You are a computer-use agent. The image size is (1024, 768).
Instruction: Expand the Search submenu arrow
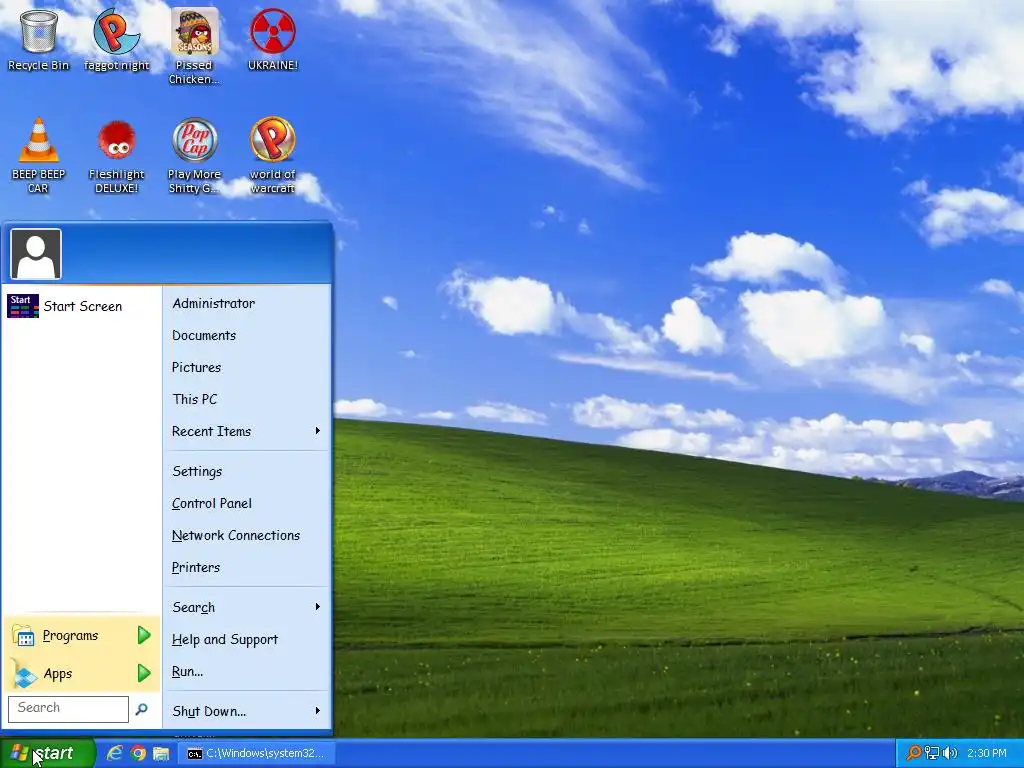coord(317,607)
